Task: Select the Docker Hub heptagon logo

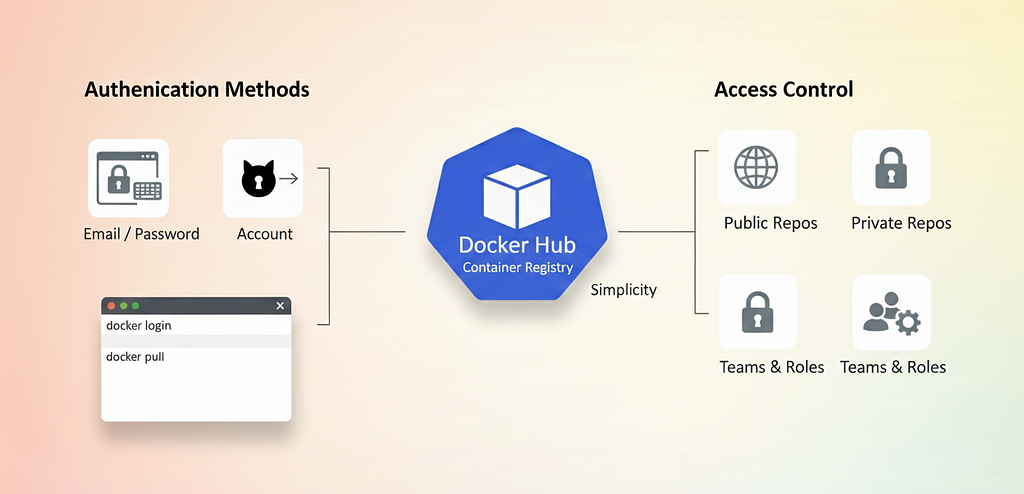Action: click(x=517, y=214)
